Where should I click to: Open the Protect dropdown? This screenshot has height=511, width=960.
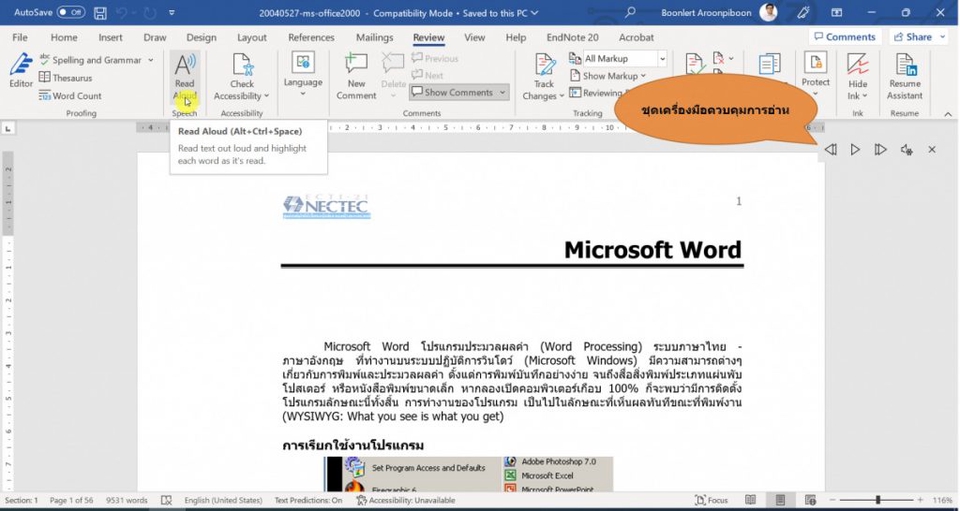click(816, 76)
